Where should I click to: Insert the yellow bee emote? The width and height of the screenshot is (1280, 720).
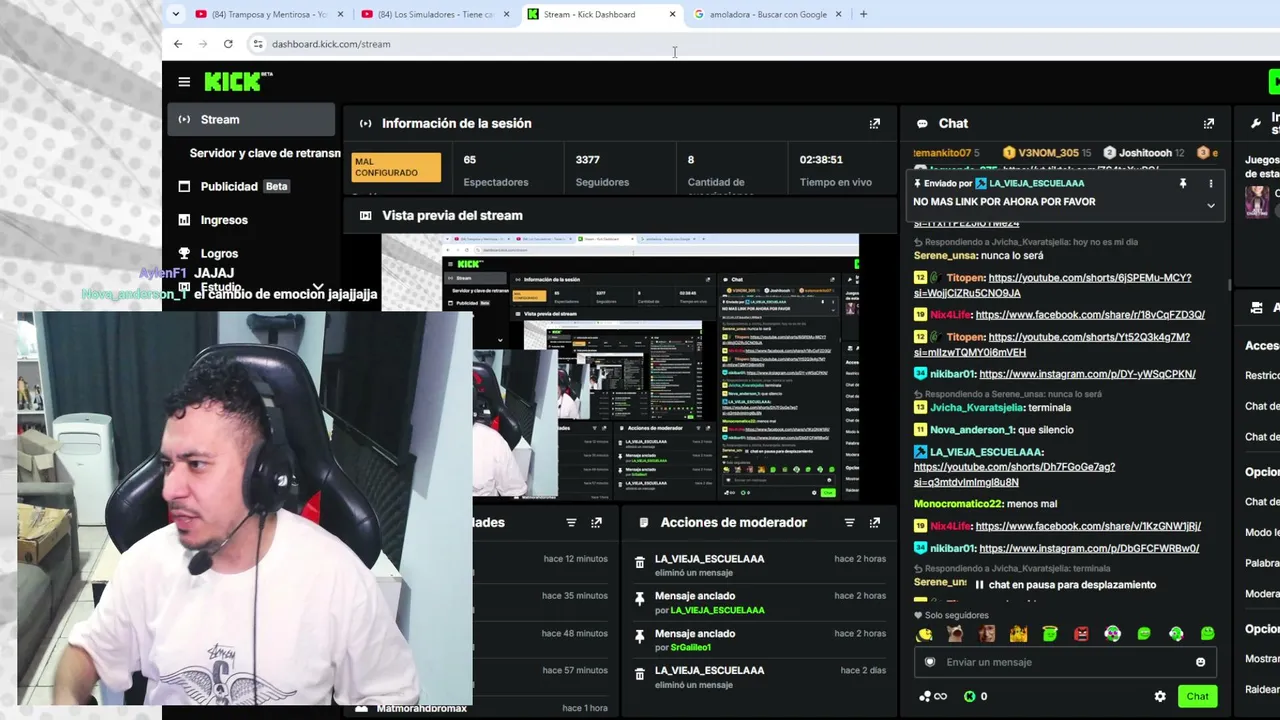pos(925,634)
